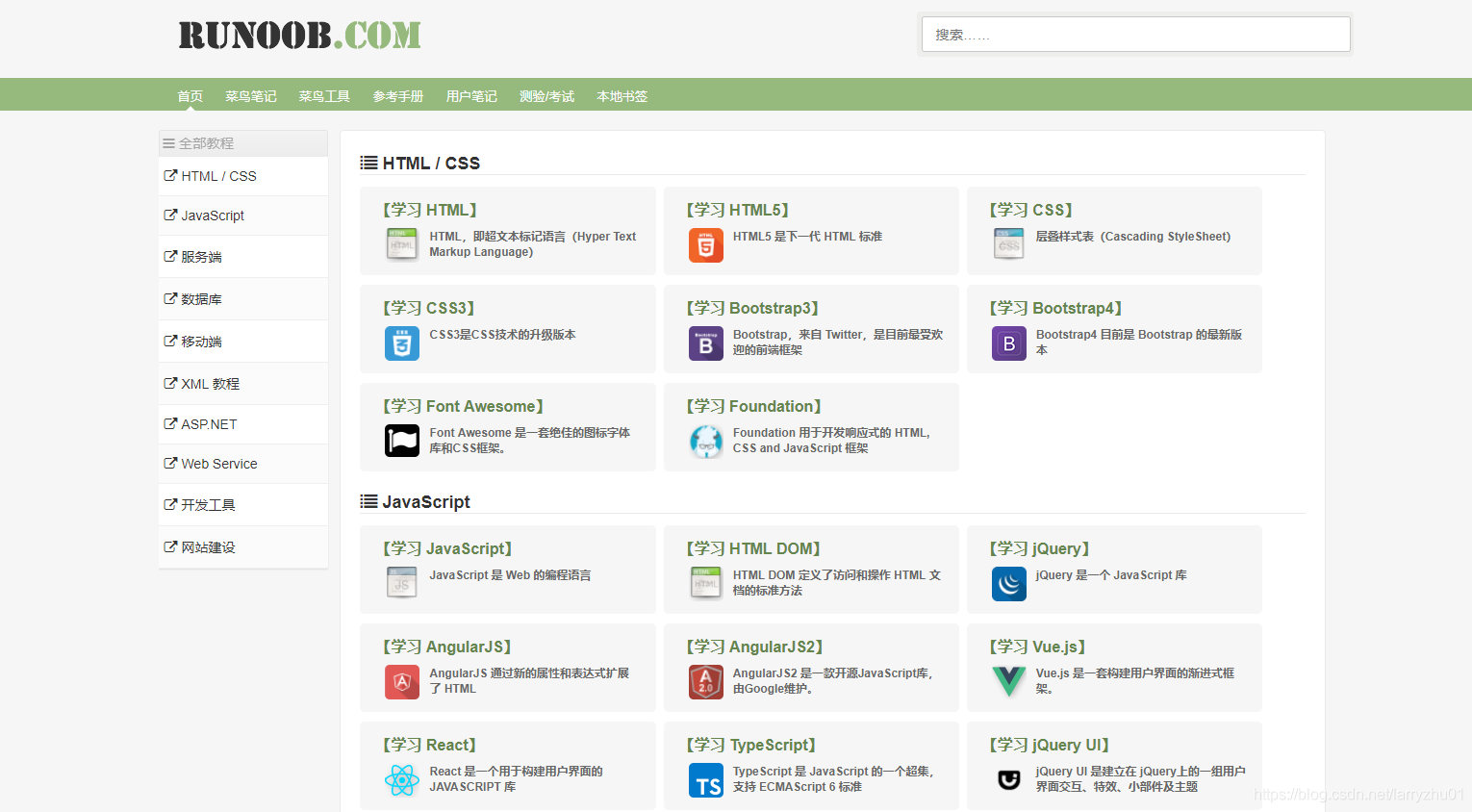1472x812 pixels.
Task: Open the 【学习 HTML】 link
Action: tap(428, 209)
